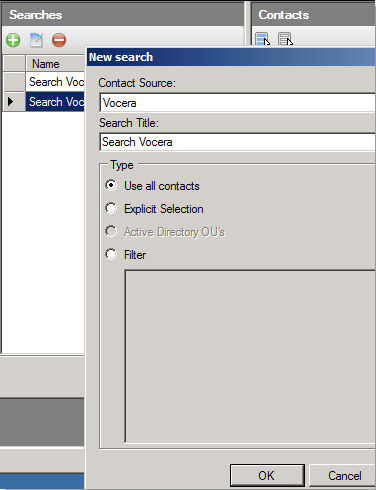Image resolution: width=376 pixels, height=490 pixels.
Task: Click the New search dialog title bar
Action: pyautogui.click(x=231, y=57)
